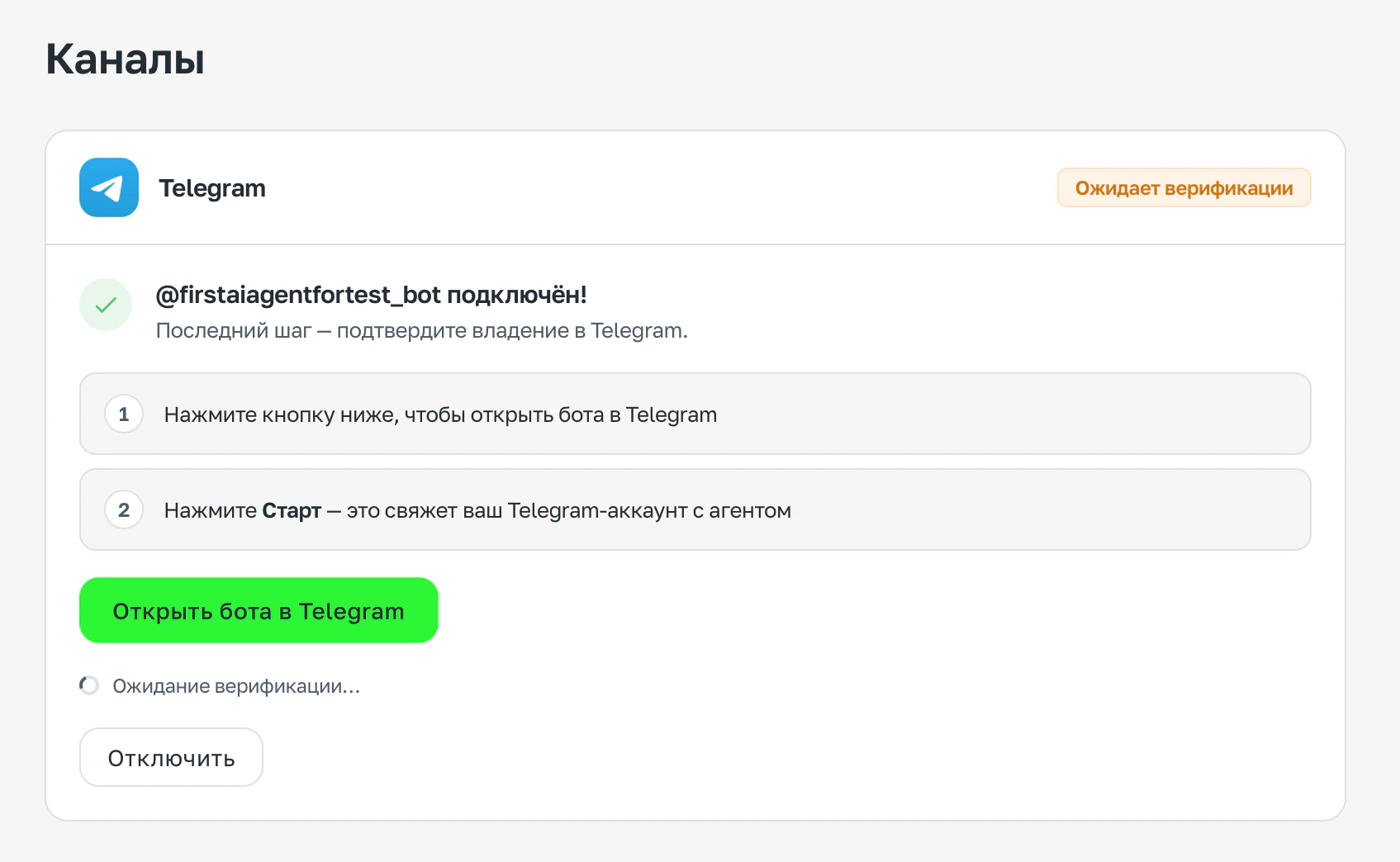Click the @firstaiagentfortest_bot подключён! heading
The width and height of the screenshot is (1400, 862).
tap(372, 295)
